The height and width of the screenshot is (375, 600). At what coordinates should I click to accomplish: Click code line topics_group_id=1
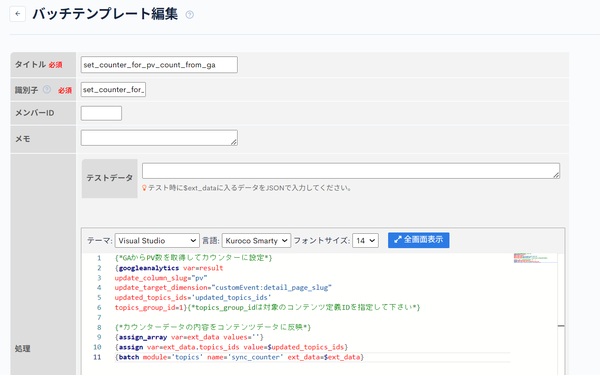[x=267, y=307]
